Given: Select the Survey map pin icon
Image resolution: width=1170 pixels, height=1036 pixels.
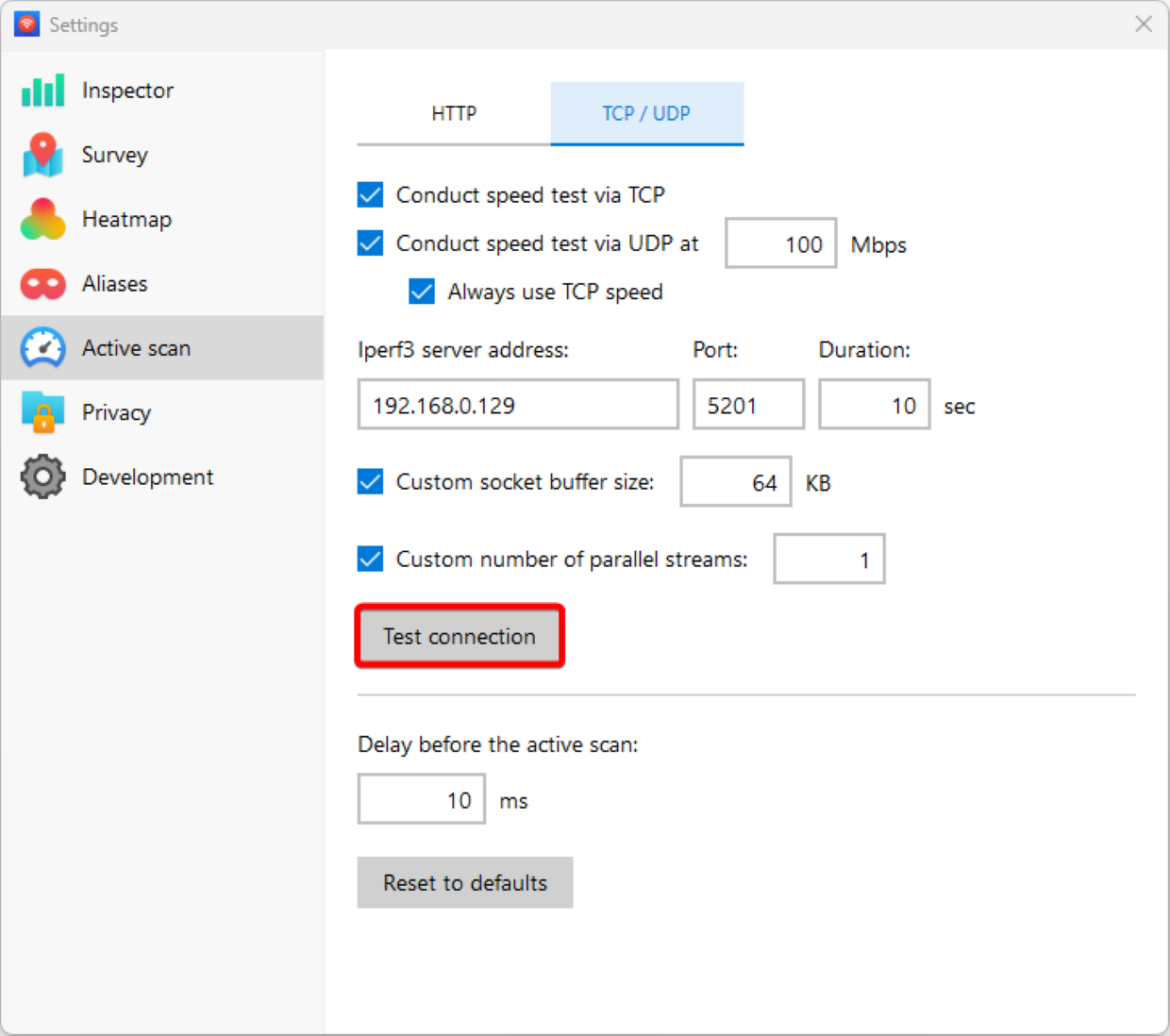Looking at the screenshot, I should [x=42, y=155].
